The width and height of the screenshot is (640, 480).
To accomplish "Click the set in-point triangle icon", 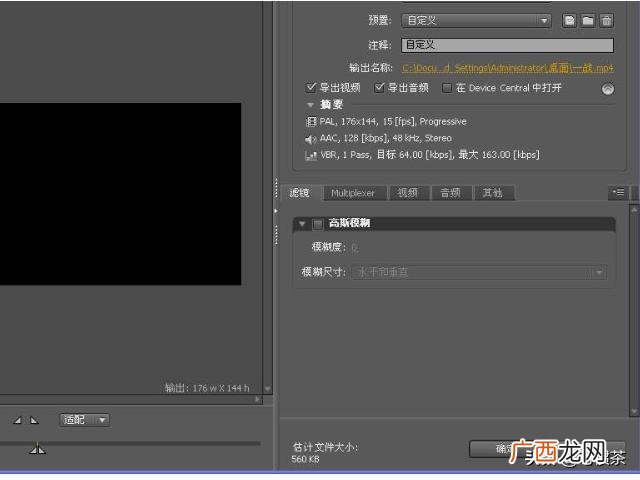I will click(x=18, y=420).
